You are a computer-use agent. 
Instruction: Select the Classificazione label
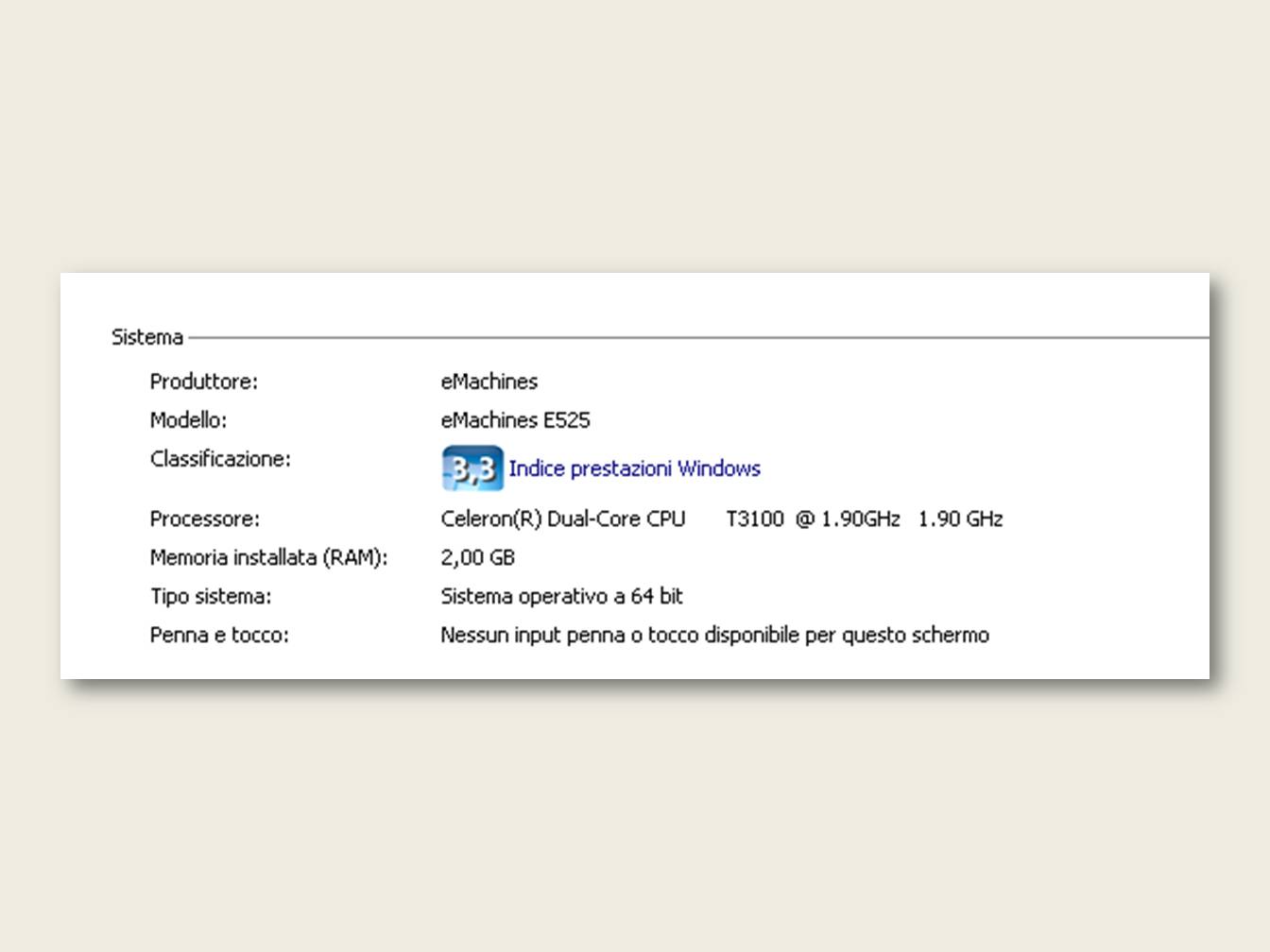tap(220, 459)
